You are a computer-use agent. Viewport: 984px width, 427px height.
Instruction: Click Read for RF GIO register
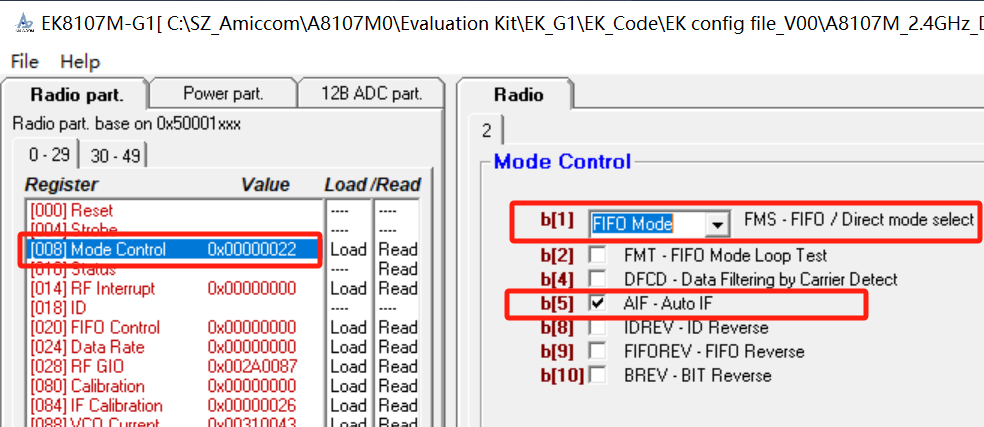tap(398, 367)
